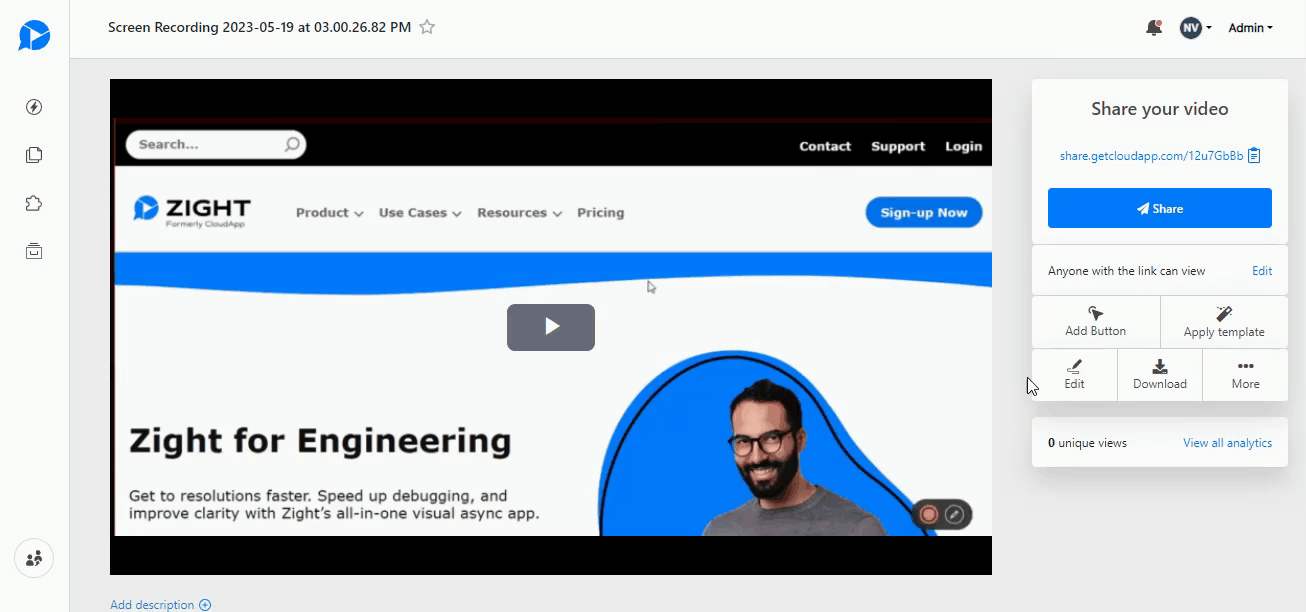Copy the share link via clipboard icon
This screenshot has width=1306, height=612.
1254,156
